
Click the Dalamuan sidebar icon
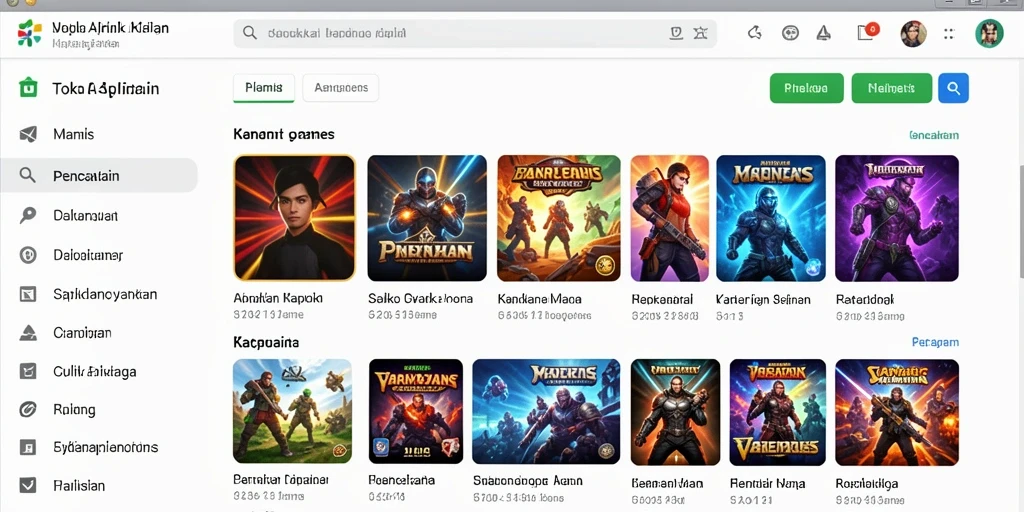pos(27,216)
